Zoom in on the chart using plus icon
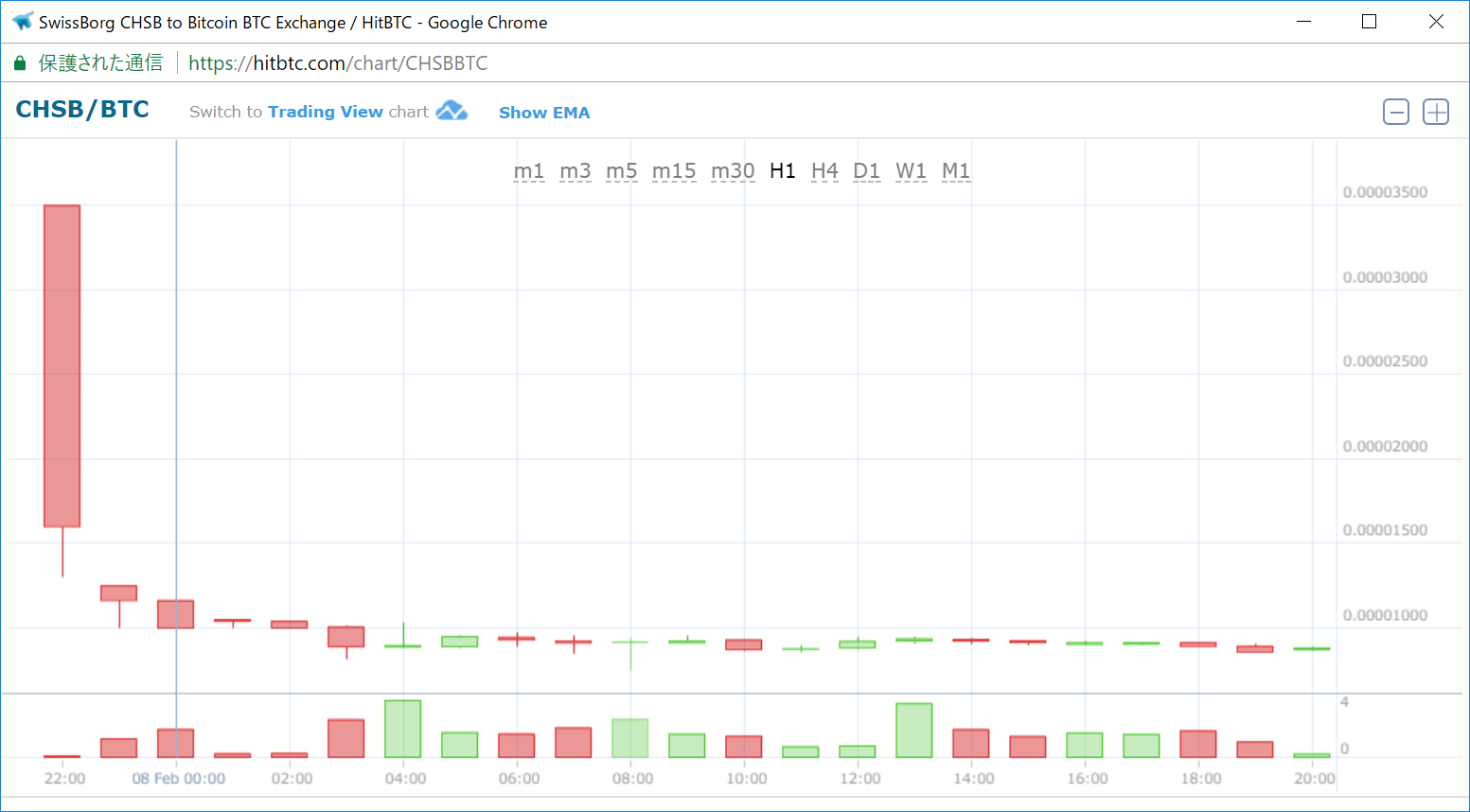Image resolution: width=1470 pixels, height=812 pixels. pyautogui.click(x=1435, y=112)
